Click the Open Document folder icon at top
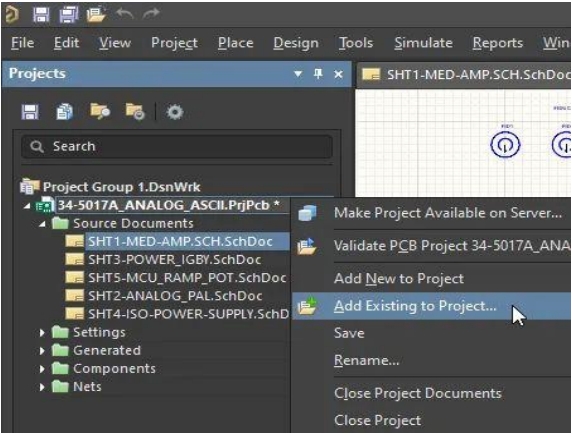Screen dimensions: 572x437 click(x=96, y=15)
